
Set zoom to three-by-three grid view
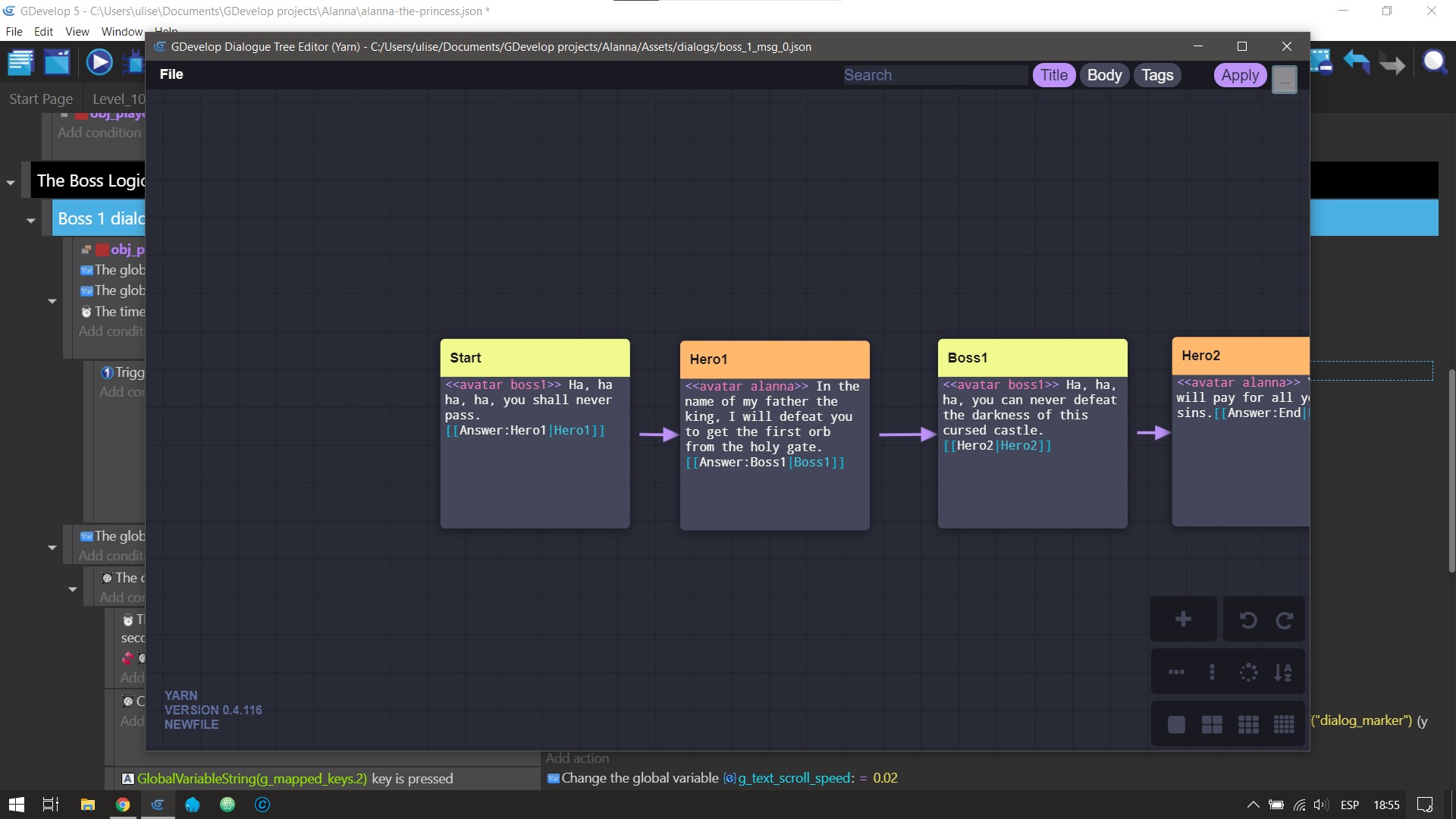[1248, 724]
